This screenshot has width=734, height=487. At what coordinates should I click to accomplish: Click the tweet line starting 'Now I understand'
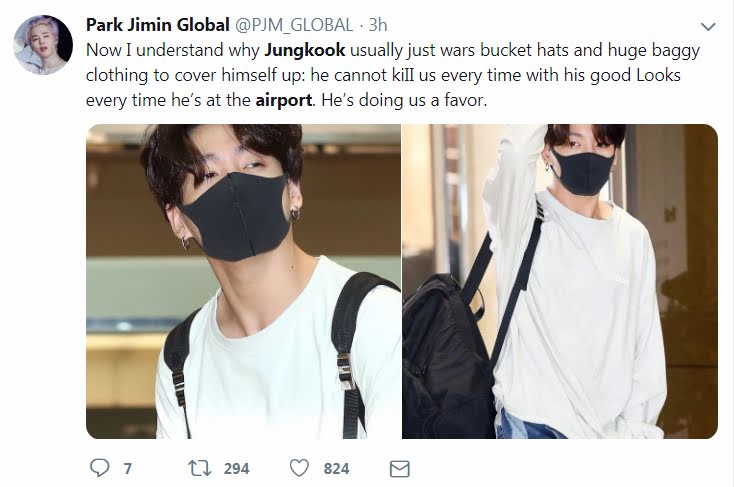click(x=393, y=50)
